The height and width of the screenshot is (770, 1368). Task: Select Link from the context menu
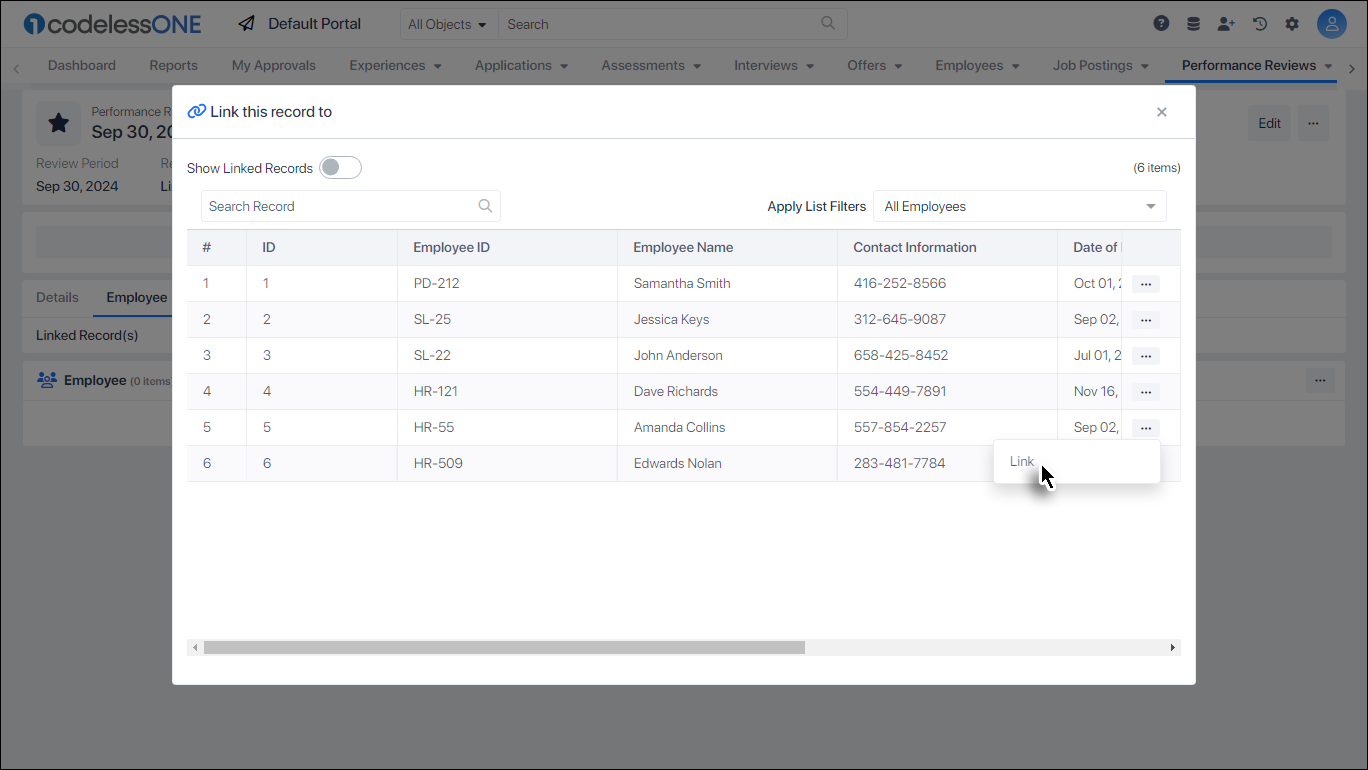(x=1021, y=461)
